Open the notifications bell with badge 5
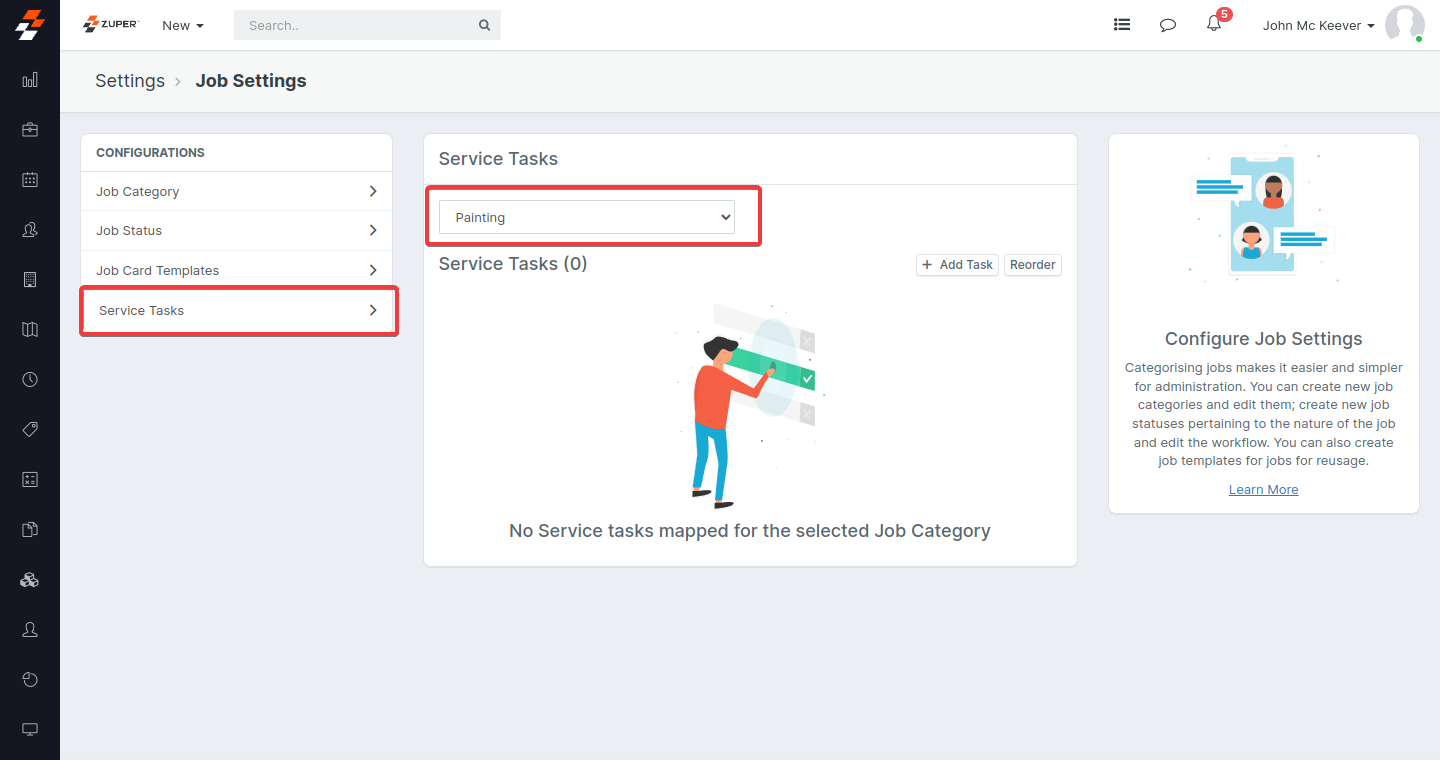Image resolution: width=1440 pixels, height=760 pixels. tap(1213, 24)
